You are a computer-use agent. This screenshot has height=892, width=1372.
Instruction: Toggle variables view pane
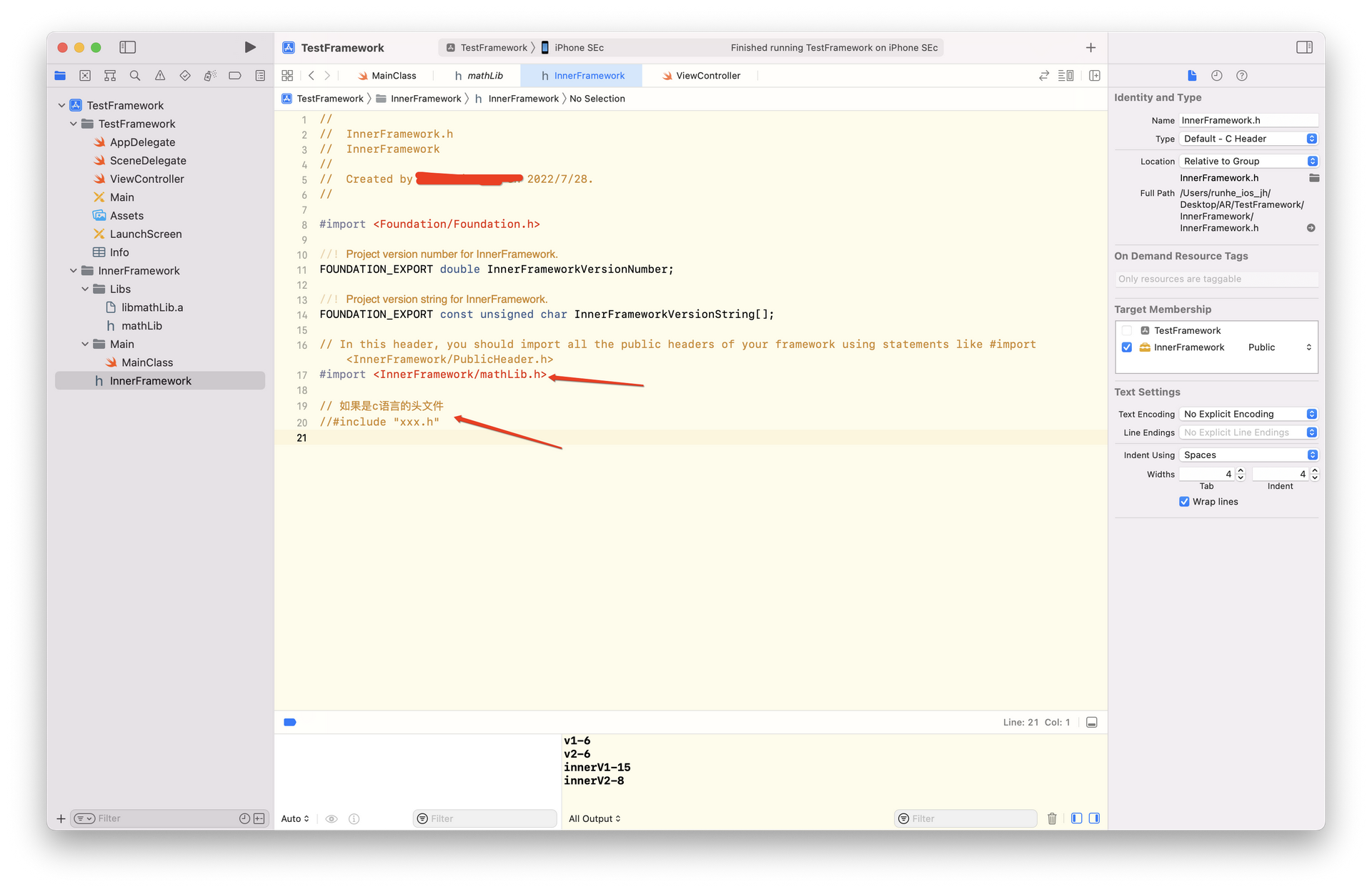coord(1077,819)
